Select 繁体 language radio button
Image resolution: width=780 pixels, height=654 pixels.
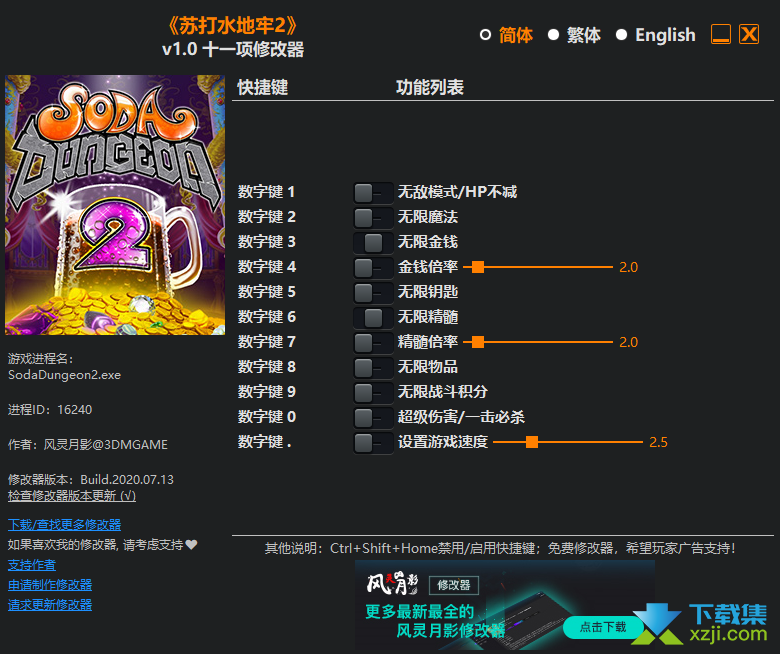[553, 35]
